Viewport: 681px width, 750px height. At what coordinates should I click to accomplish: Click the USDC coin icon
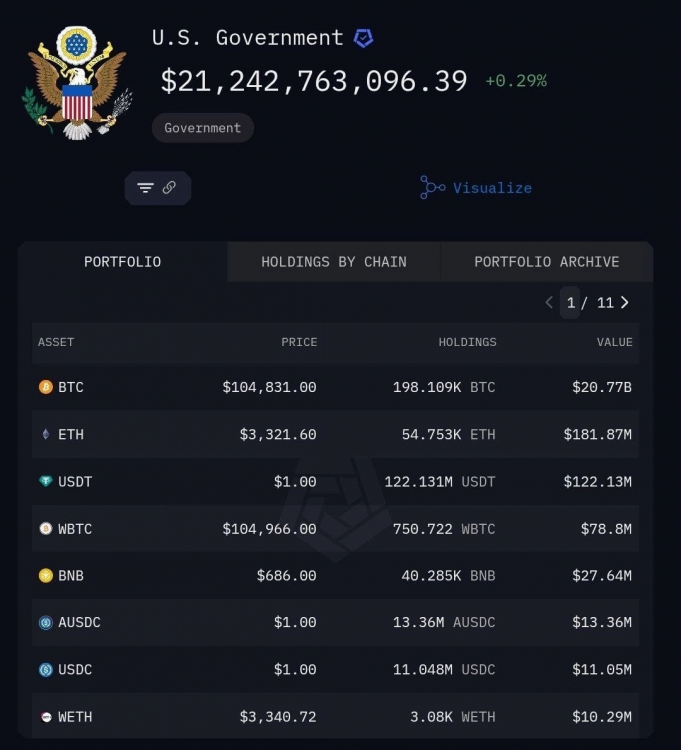click(45, 669)
